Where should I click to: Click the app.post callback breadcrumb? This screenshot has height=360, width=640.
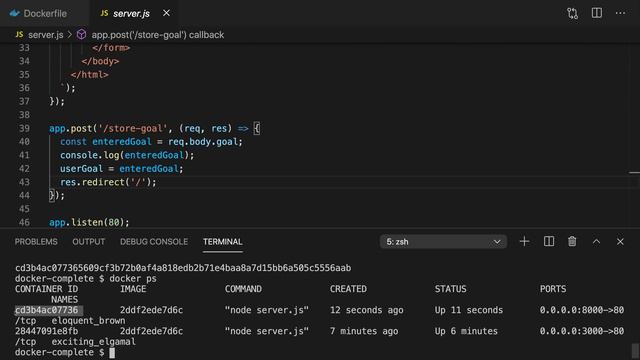pos(158,35)
